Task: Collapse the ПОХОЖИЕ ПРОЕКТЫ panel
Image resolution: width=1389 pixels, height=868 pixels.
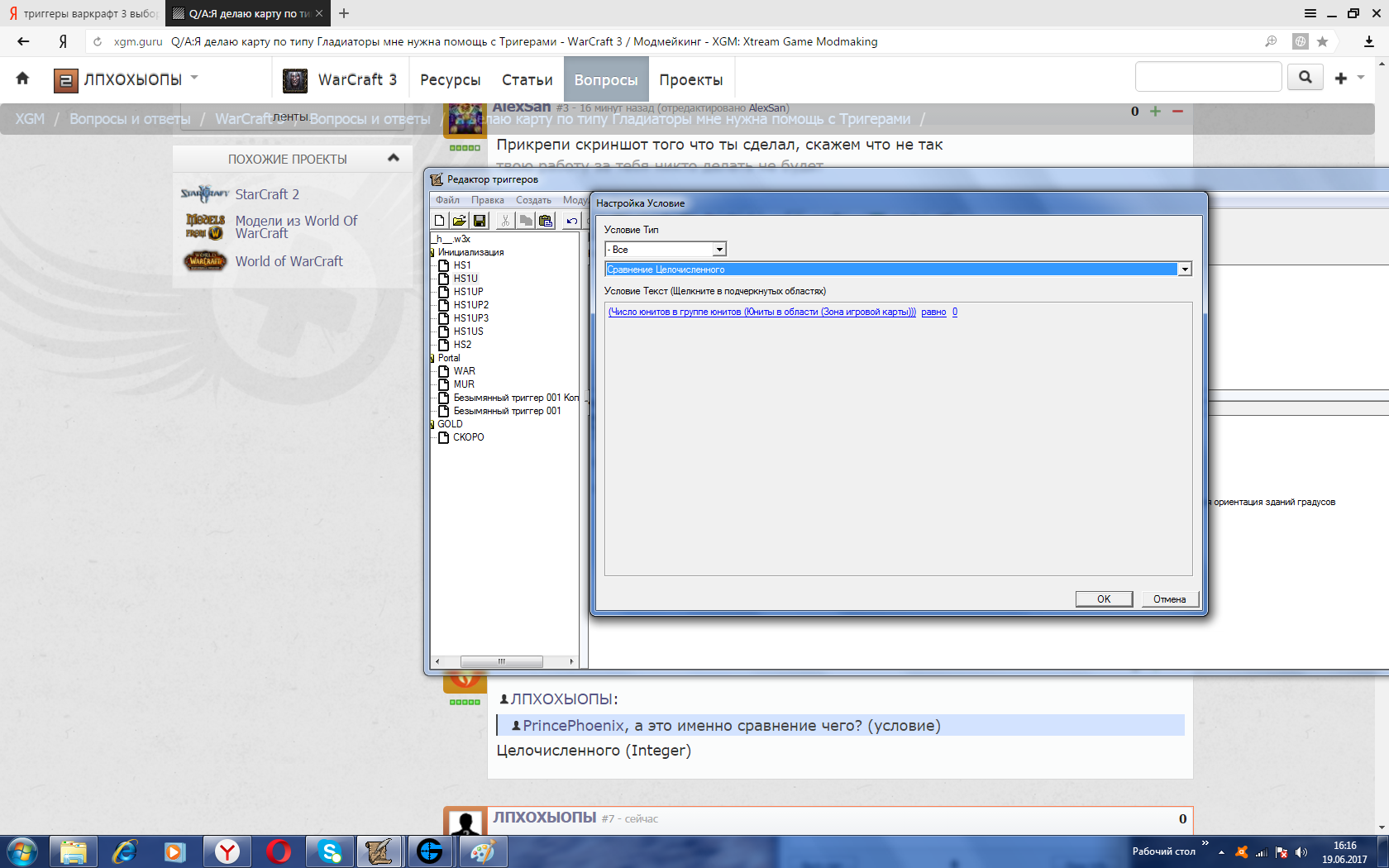Action: (394, 157)
